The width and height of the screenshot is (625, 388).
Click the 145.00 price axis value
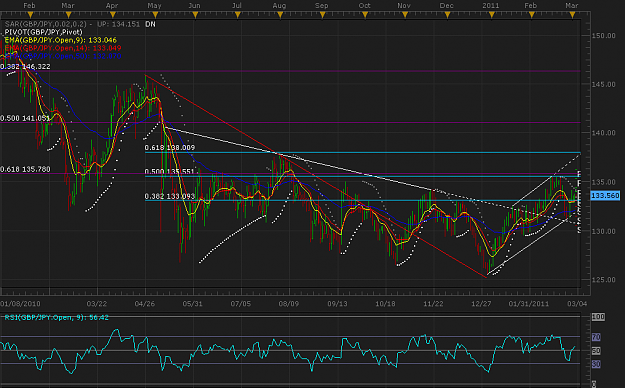coord(603,85)
